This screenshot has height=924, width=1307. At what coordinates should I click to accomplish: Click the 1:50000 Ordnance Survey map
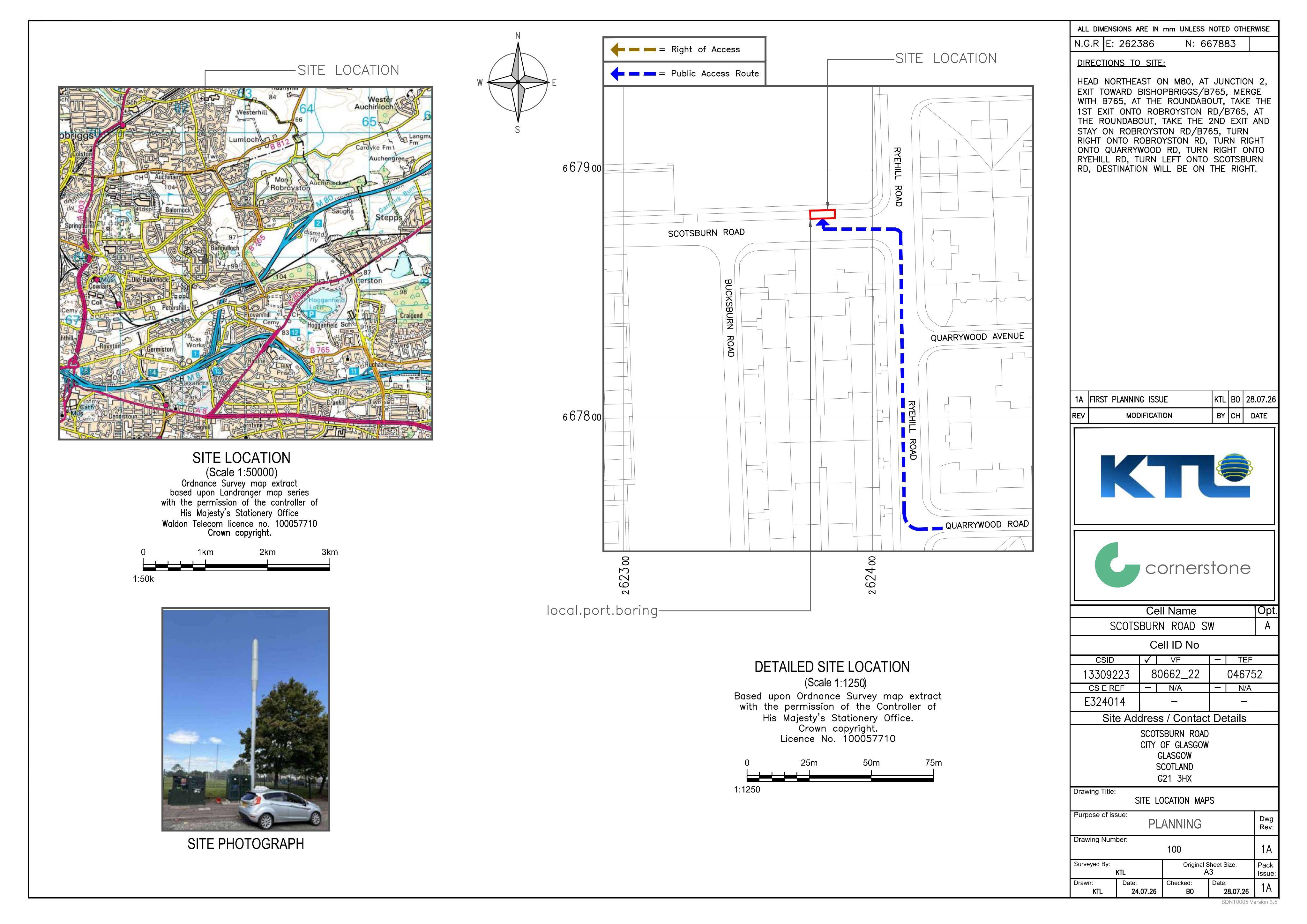tap(245, 263)
